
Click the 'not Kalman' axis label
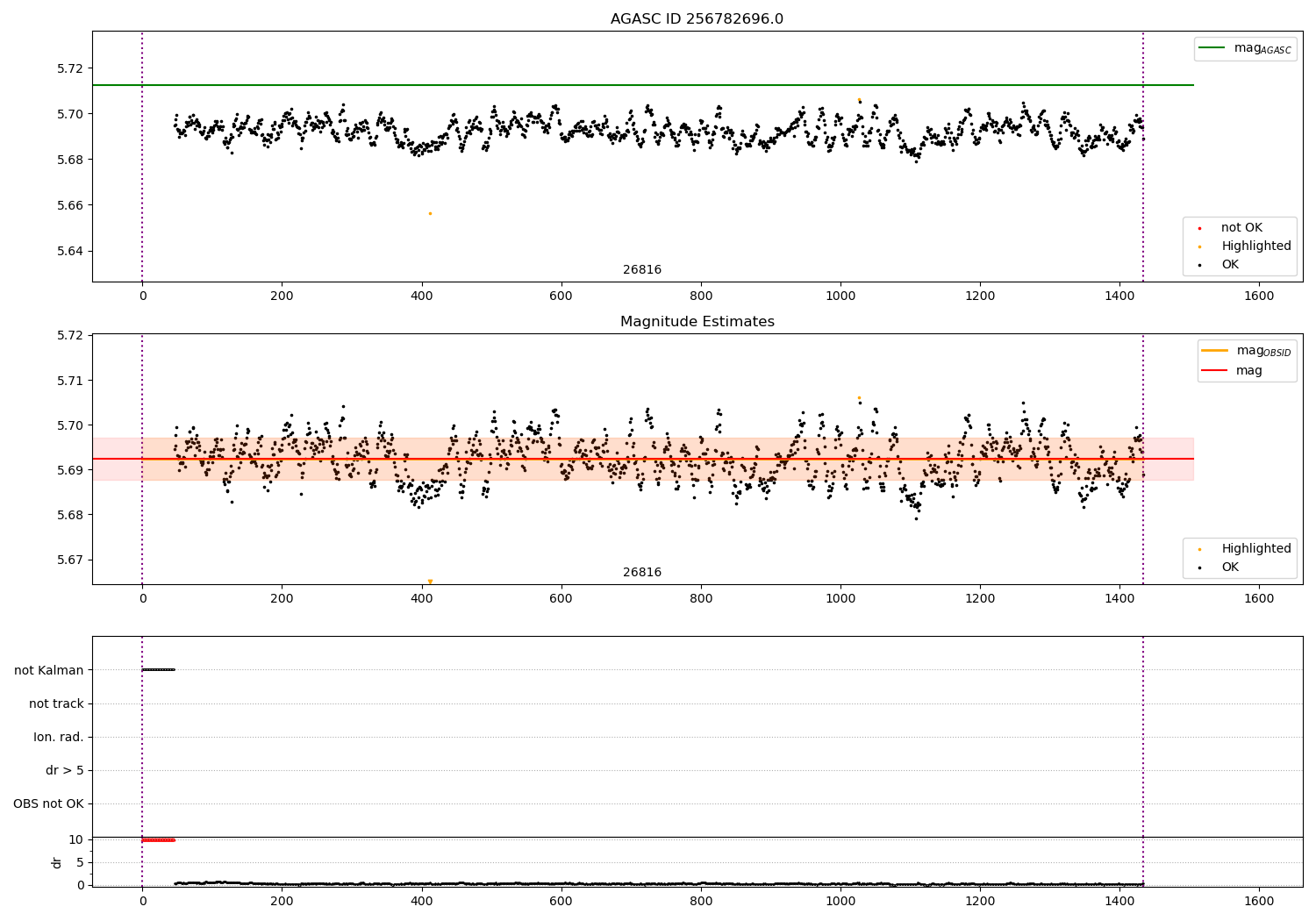pyautogui.click(x=49, y=670)
